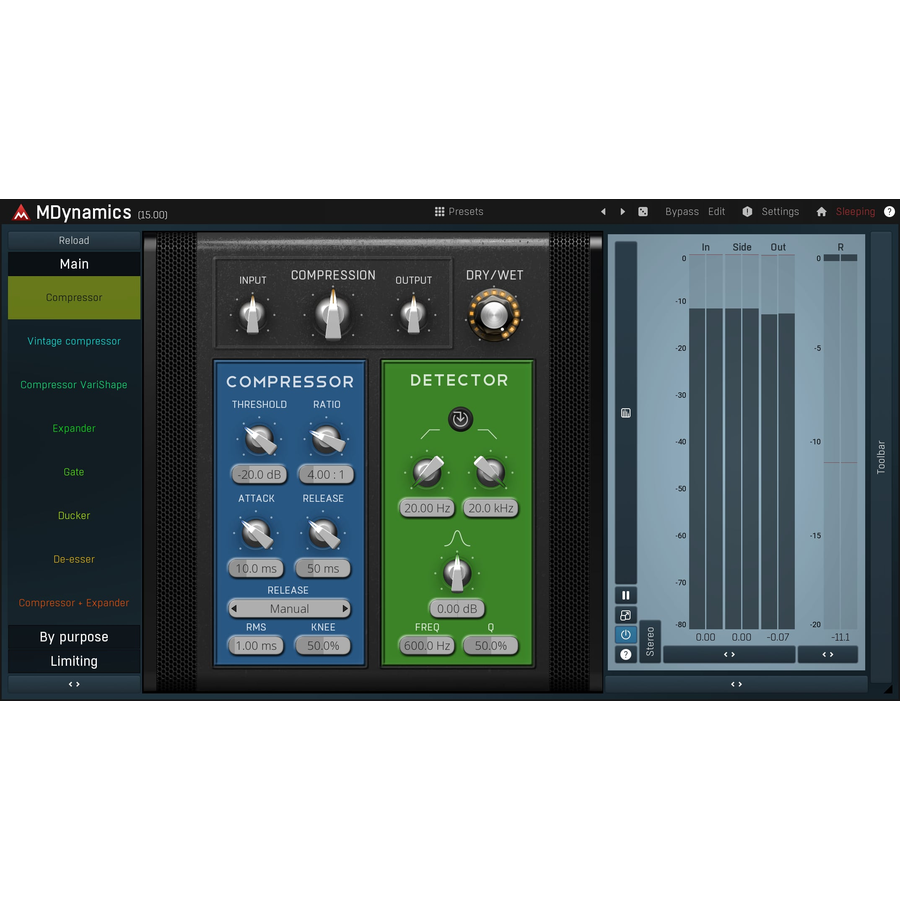
Task: Click the home icon
Action: [821, 212]
